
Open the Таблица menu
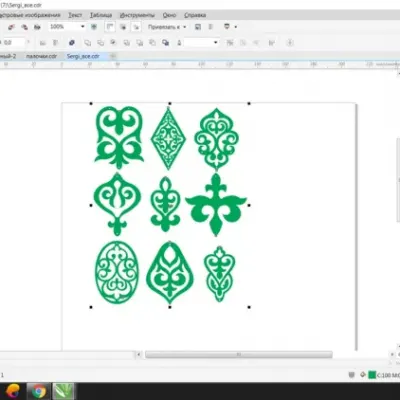pyautogui.click(x=101, y=15)
